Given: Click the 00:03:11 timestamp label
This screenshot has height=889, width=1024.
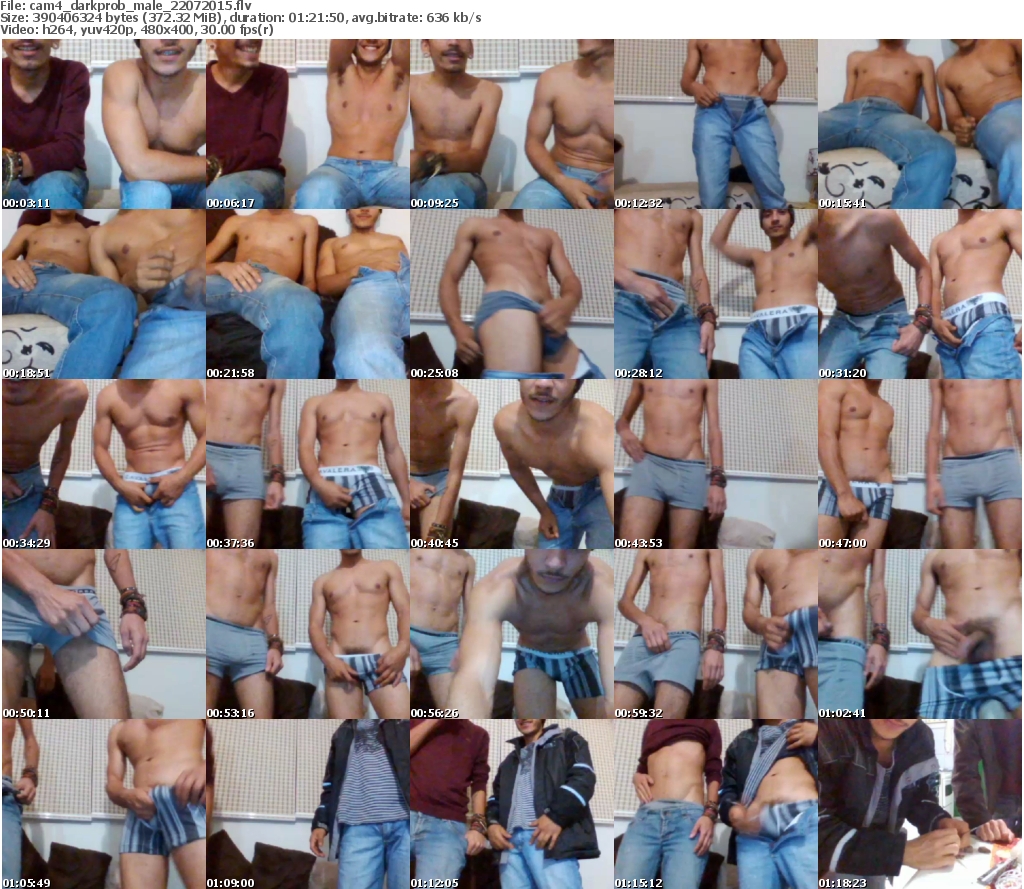Looking at the screenshot, I should 26,203.
